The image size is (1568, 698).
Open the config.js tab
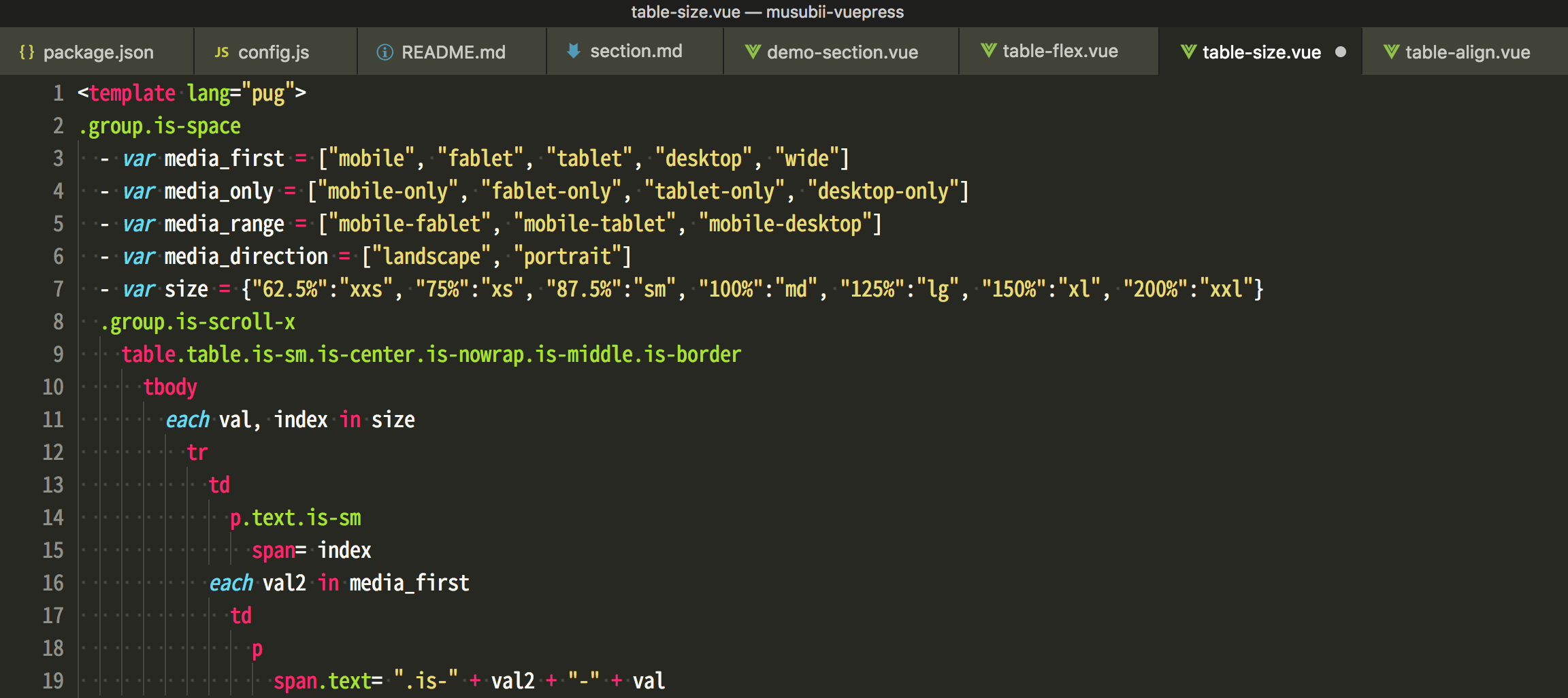[272, 51]
